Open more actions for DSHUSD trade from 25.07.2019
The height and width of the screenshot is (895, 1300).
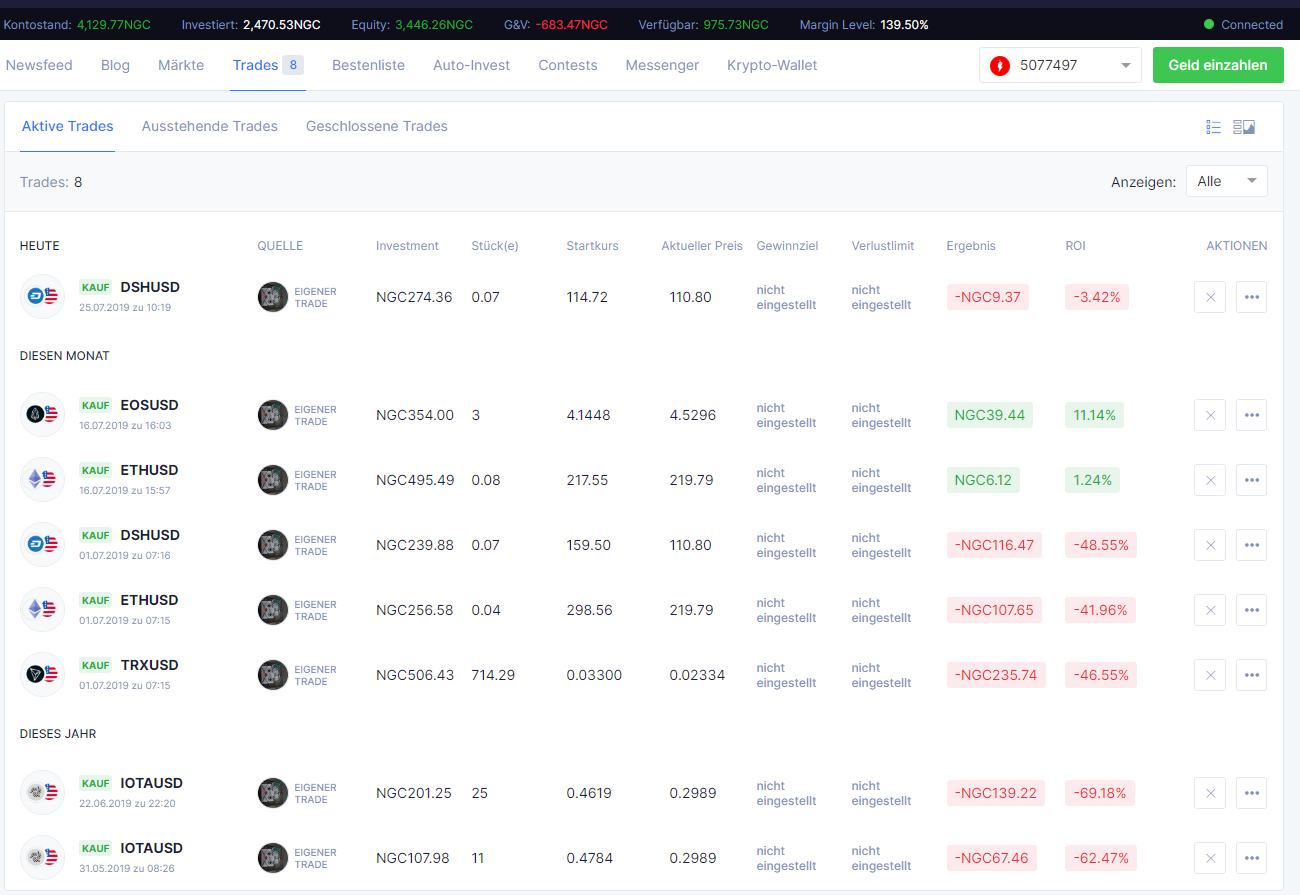[x=1251, y=297]
